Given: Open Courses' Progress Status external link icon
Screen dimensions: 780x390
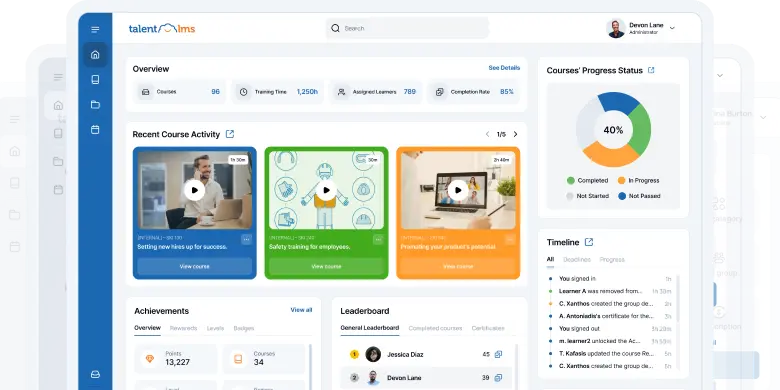Looking at the screenshot, I should (651, 70).
